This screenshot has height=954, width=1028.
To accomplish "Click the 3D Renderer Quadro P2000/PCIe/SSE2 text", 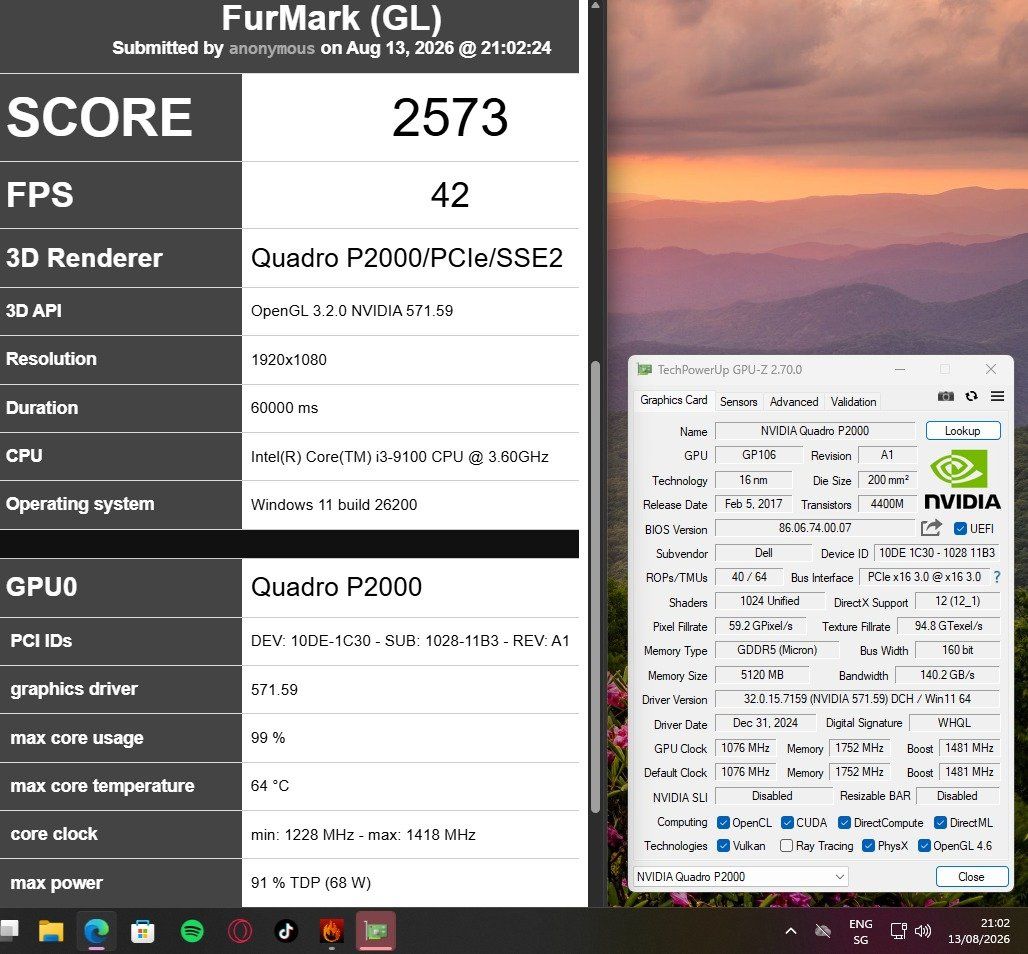I will coord(406,258).
